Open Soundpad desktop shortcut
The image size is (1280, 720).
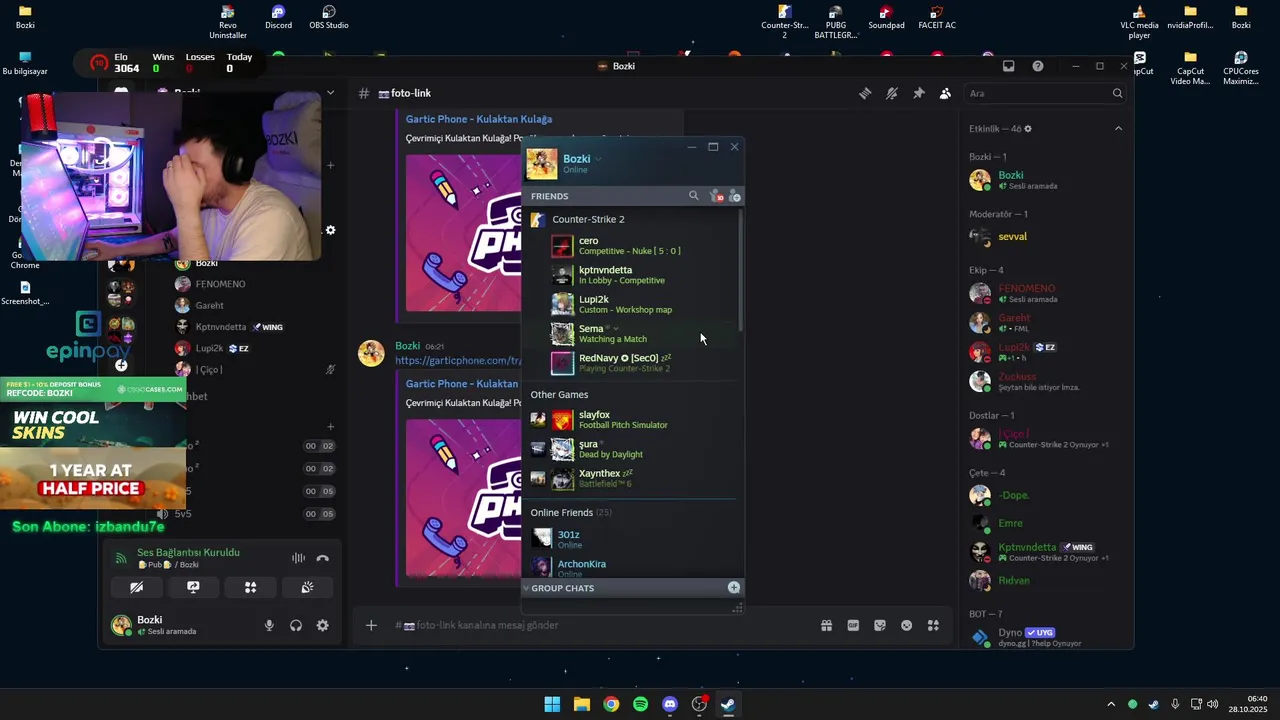[x=886, y=17]
